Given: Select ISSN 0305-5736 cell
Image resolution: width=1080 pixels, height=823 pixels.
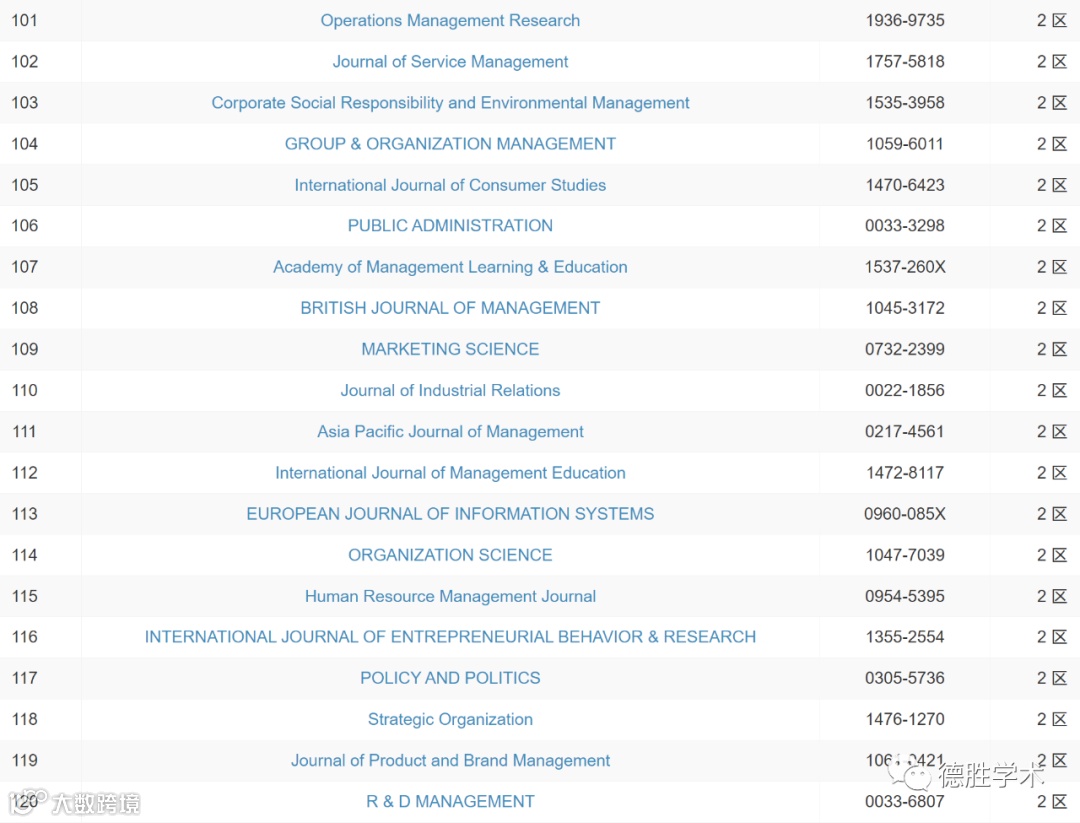Looking at the screenshot, I should coord(904,678).
